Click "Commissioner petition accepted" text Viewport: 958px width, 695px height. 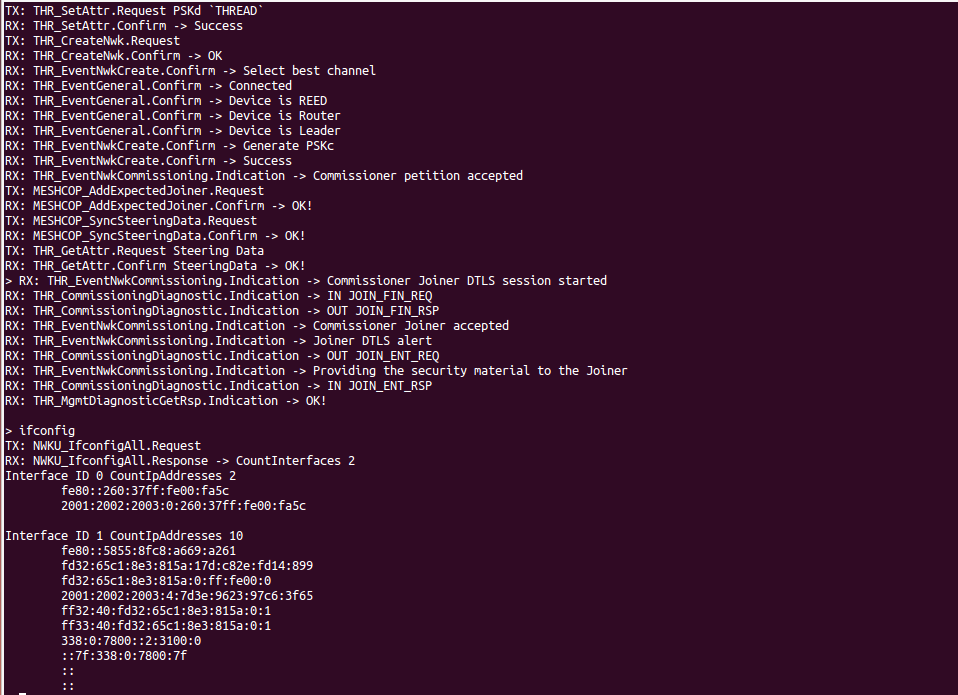pos(417,176)
